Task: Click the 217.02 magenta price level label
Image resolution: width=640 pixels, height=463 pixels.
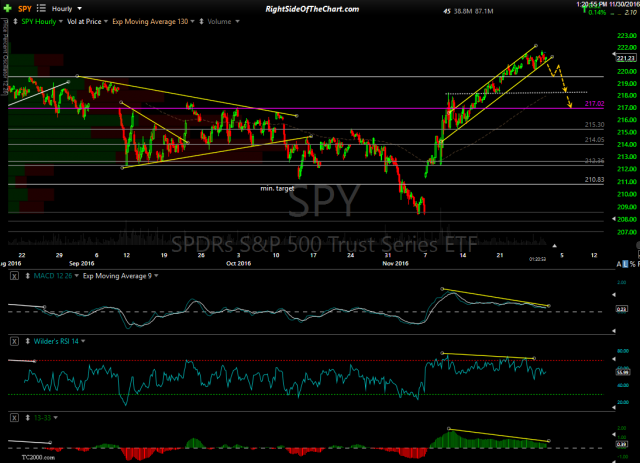Action: pos(594,104)
